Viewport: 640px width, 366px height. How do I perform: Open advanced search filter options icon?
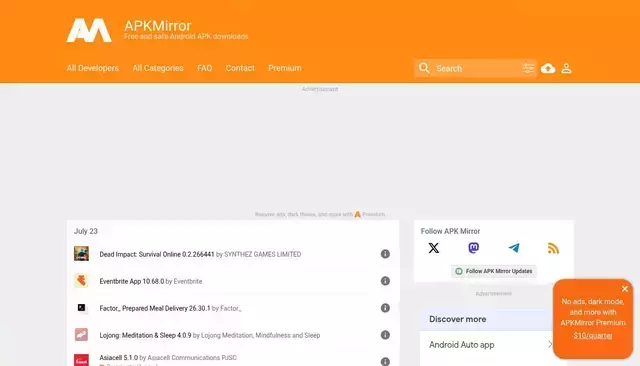[528, 68]
